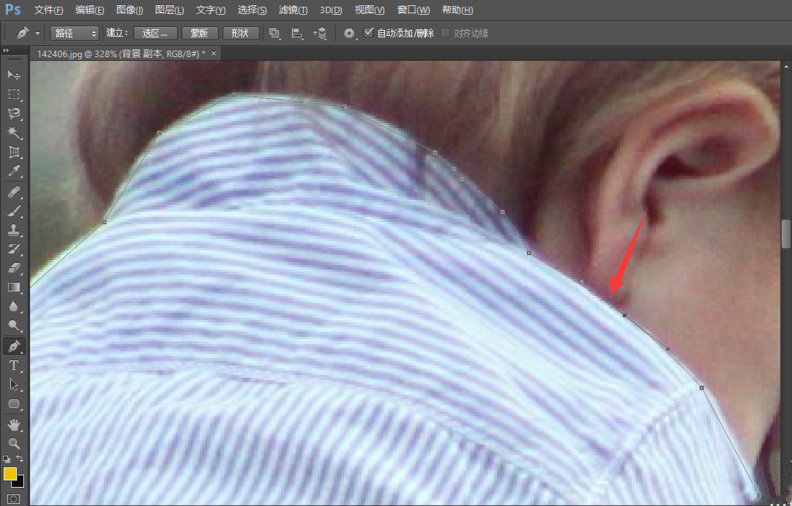Toggle Quick Mask mode

tap(14, 499)
